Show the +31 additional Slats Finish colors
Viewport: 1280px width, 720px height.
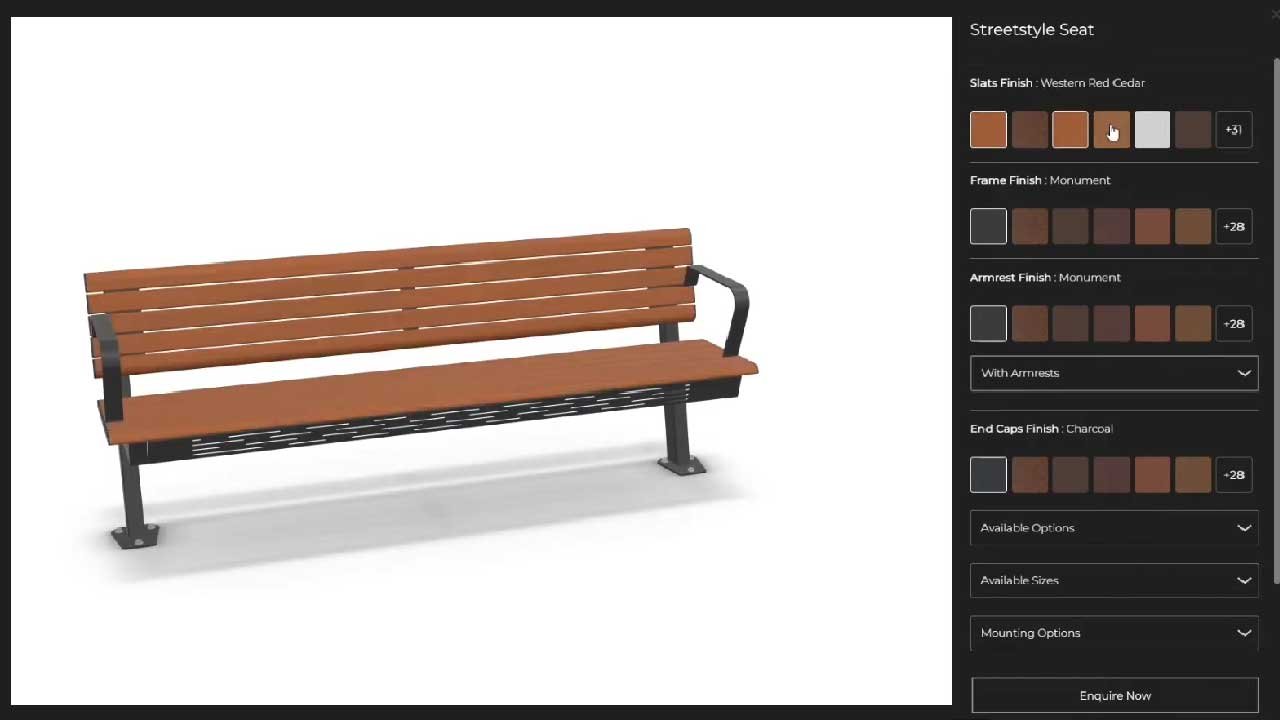[x=1234, y=130]
